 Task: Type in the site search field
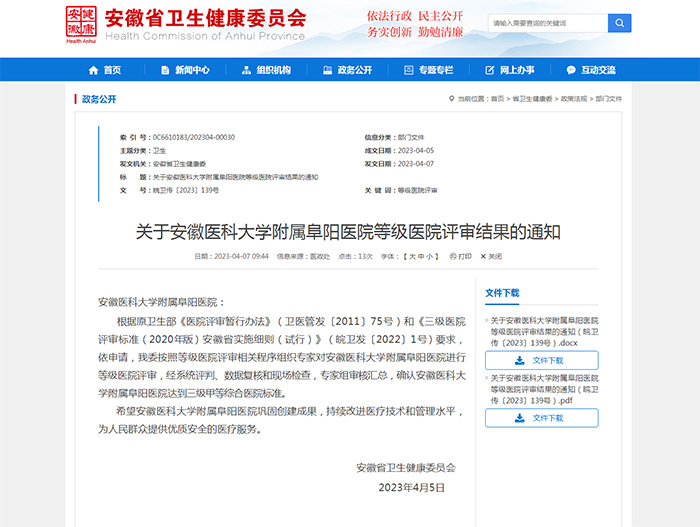click(x=546, y=23)
